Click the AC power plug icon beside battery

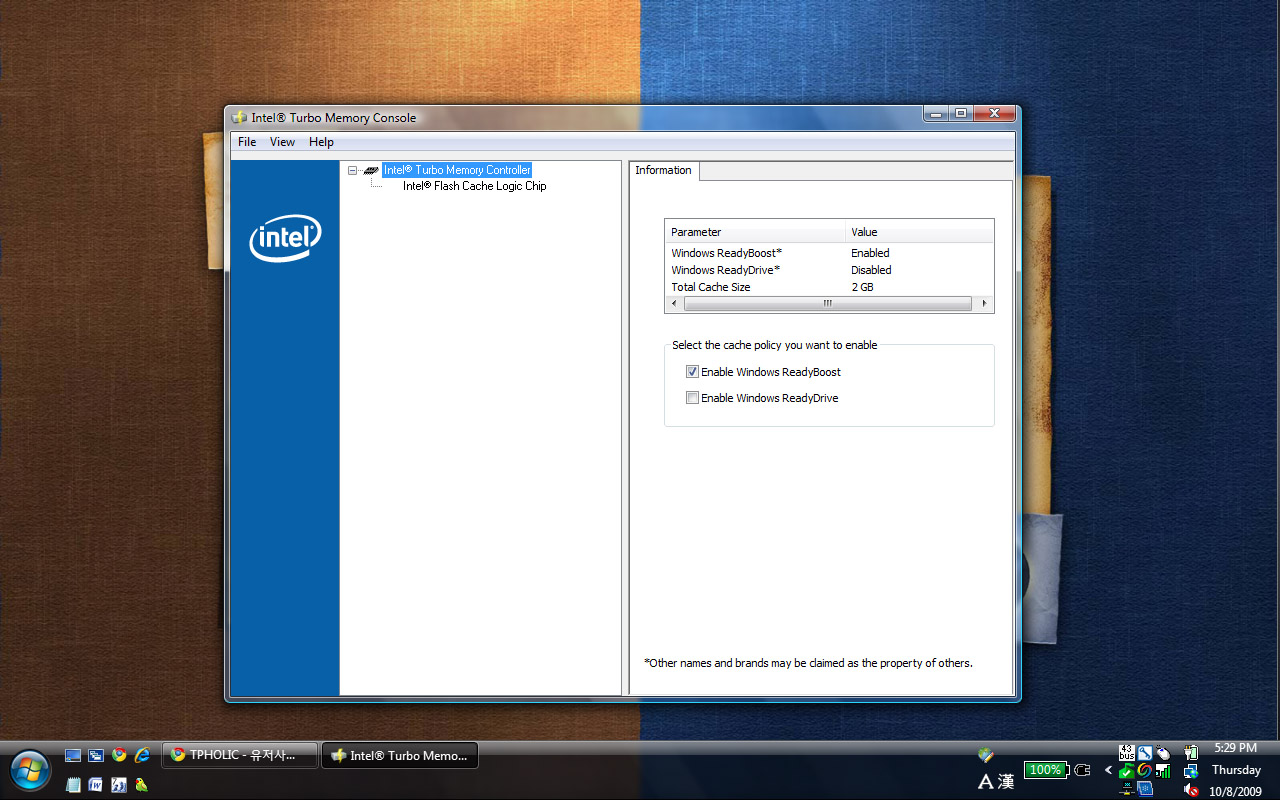(1082, 770)
